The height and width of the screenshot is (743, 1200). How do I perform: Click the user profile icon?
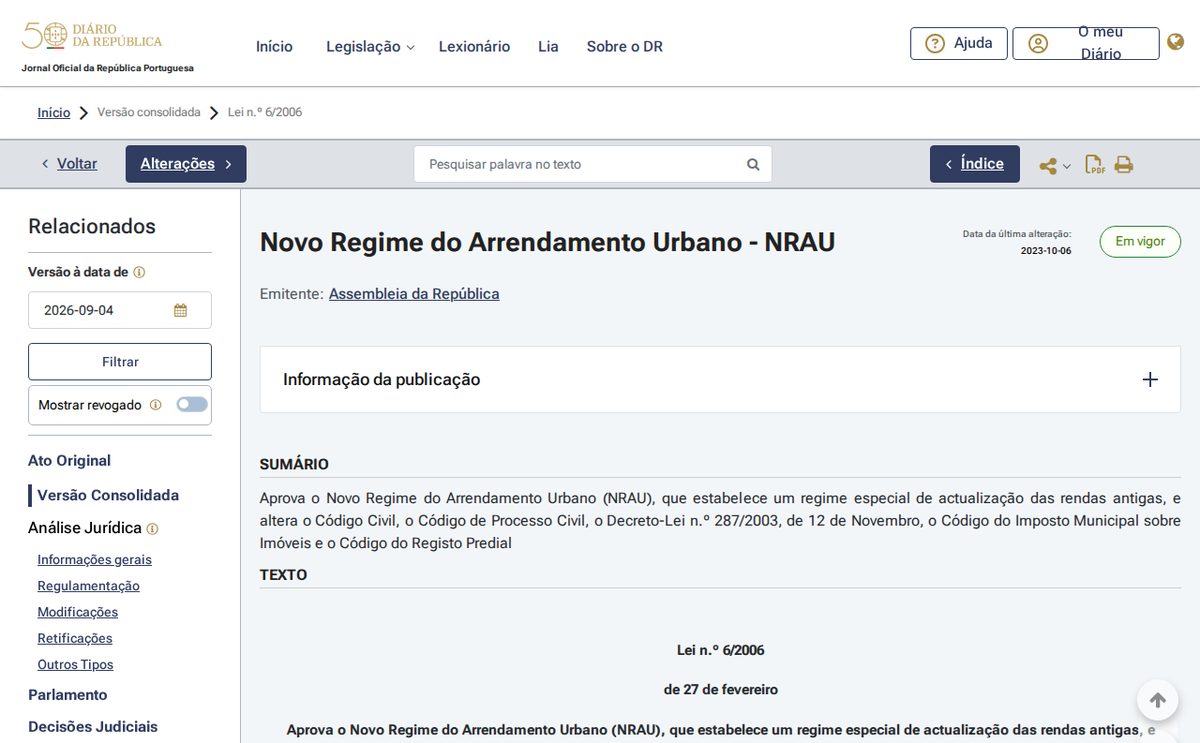pyautogui.click(x=1038, y=44)
